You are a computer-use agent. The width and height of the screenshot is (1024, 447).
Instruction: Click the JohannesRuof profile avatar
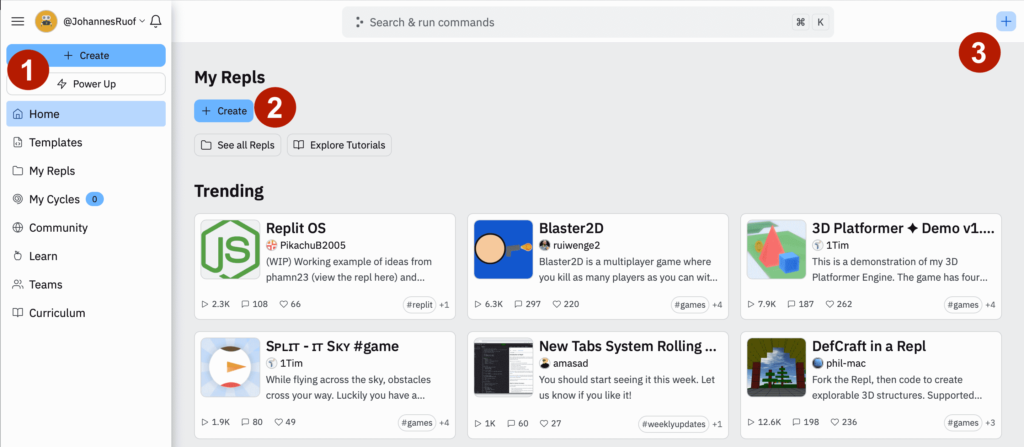point(46,22)
